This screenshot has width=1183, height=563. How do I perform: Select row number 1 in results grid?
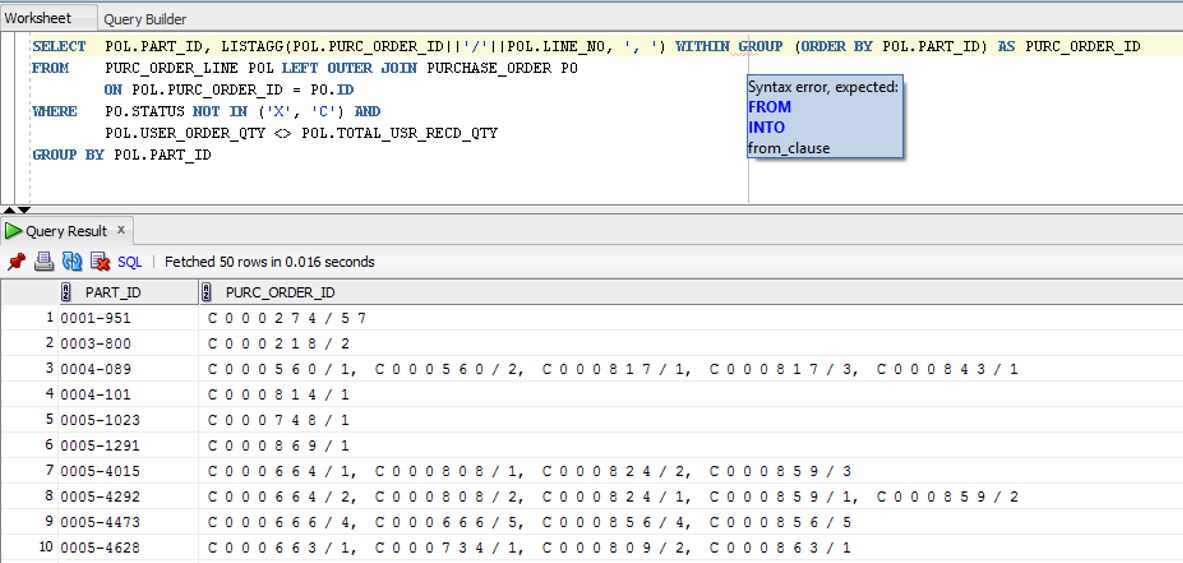29,318
